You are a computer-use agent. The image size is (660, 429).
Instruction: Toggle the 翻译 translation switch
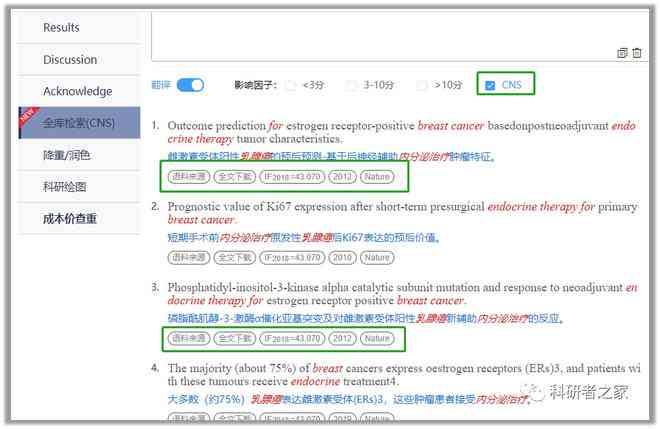pos(190,85)
